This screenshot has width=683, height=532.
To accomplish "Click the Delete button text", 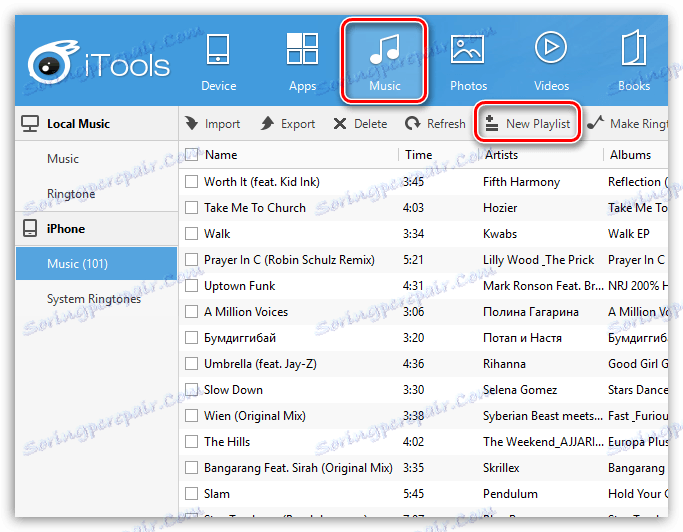I will [370, 124].
